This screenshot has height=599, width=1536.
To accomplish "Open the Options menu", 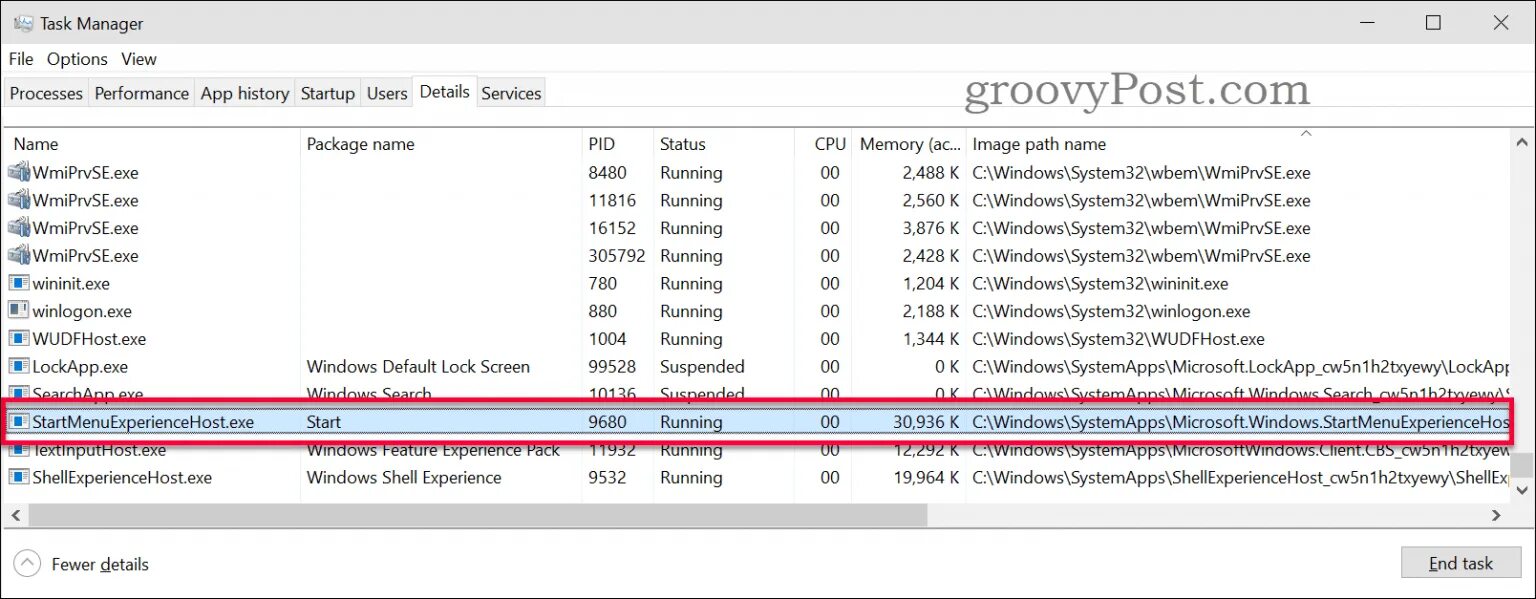I will 77,59.
